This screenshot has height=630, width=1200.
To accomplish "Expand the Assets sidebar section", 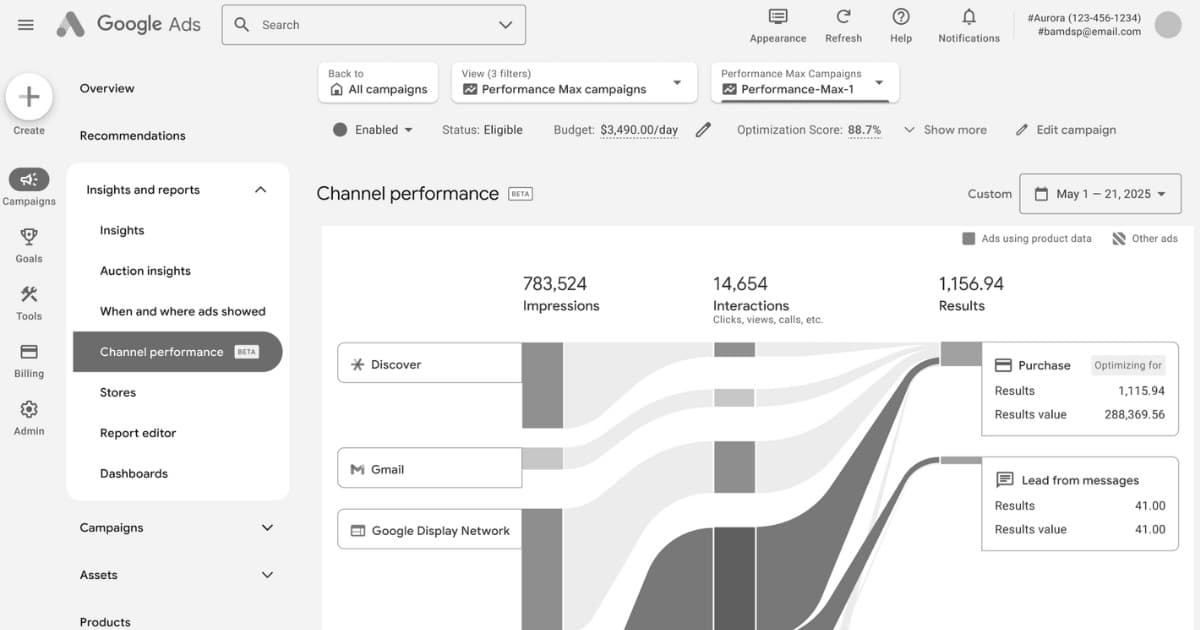I will click(x=267, y=575).
